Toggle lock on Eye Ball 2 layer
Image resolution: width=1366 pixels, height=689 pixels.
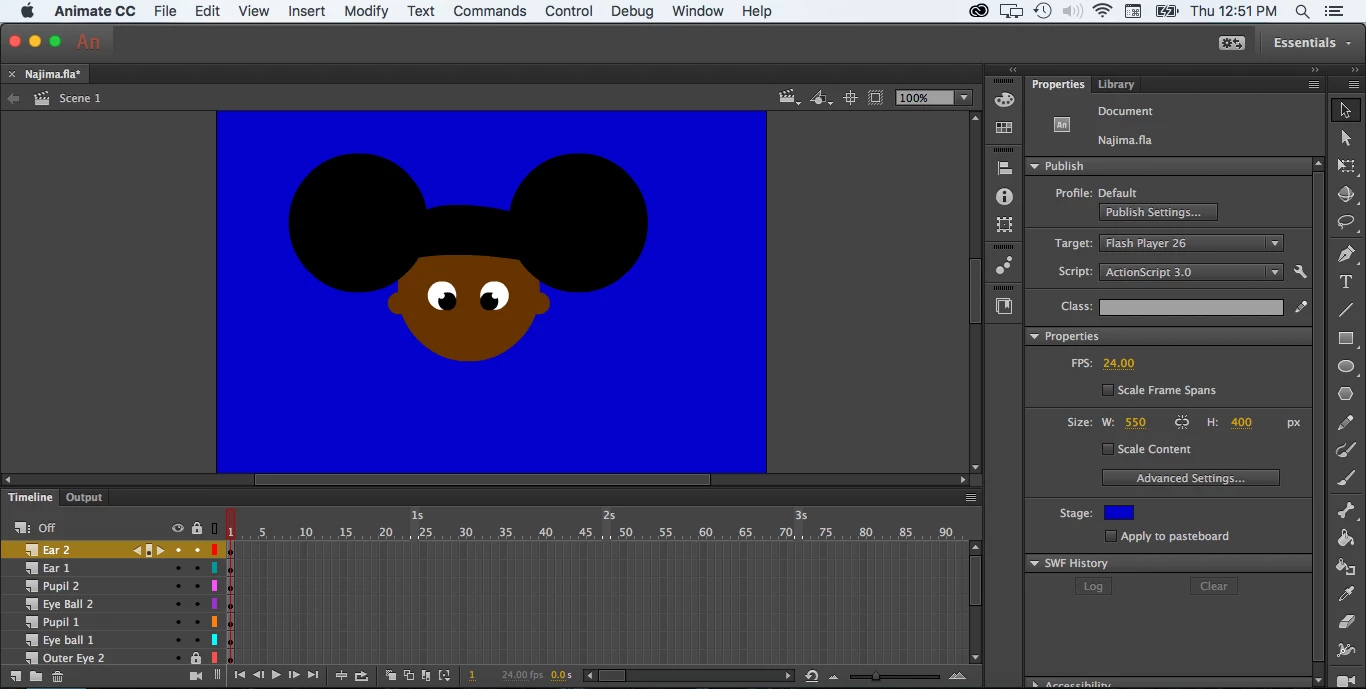coord(197,604)
